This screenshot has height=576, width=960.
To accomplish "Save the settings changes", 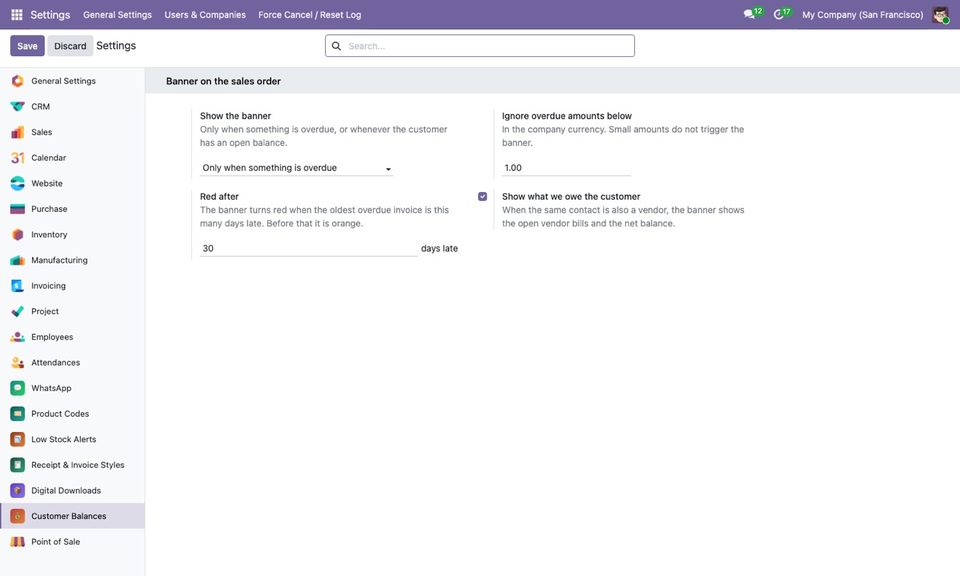I will (27, 46).
